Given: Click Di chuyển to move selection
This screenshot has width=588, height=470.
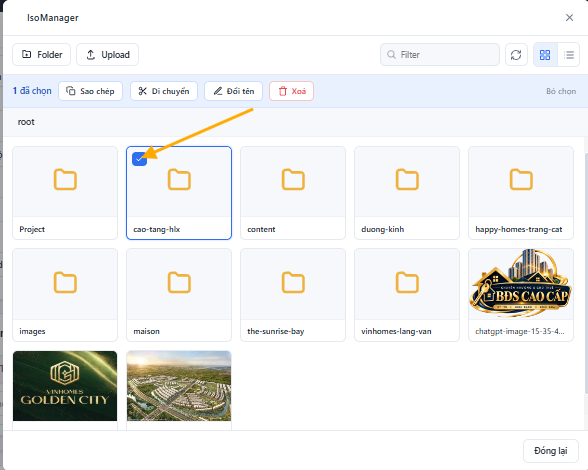Looking at the screenshot, I should (x=164, y=91).
